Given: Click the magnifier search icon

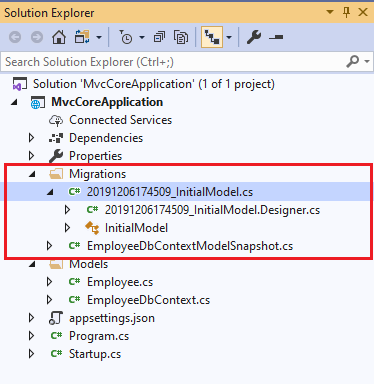Looking at the screenshot, I should 353,61.
